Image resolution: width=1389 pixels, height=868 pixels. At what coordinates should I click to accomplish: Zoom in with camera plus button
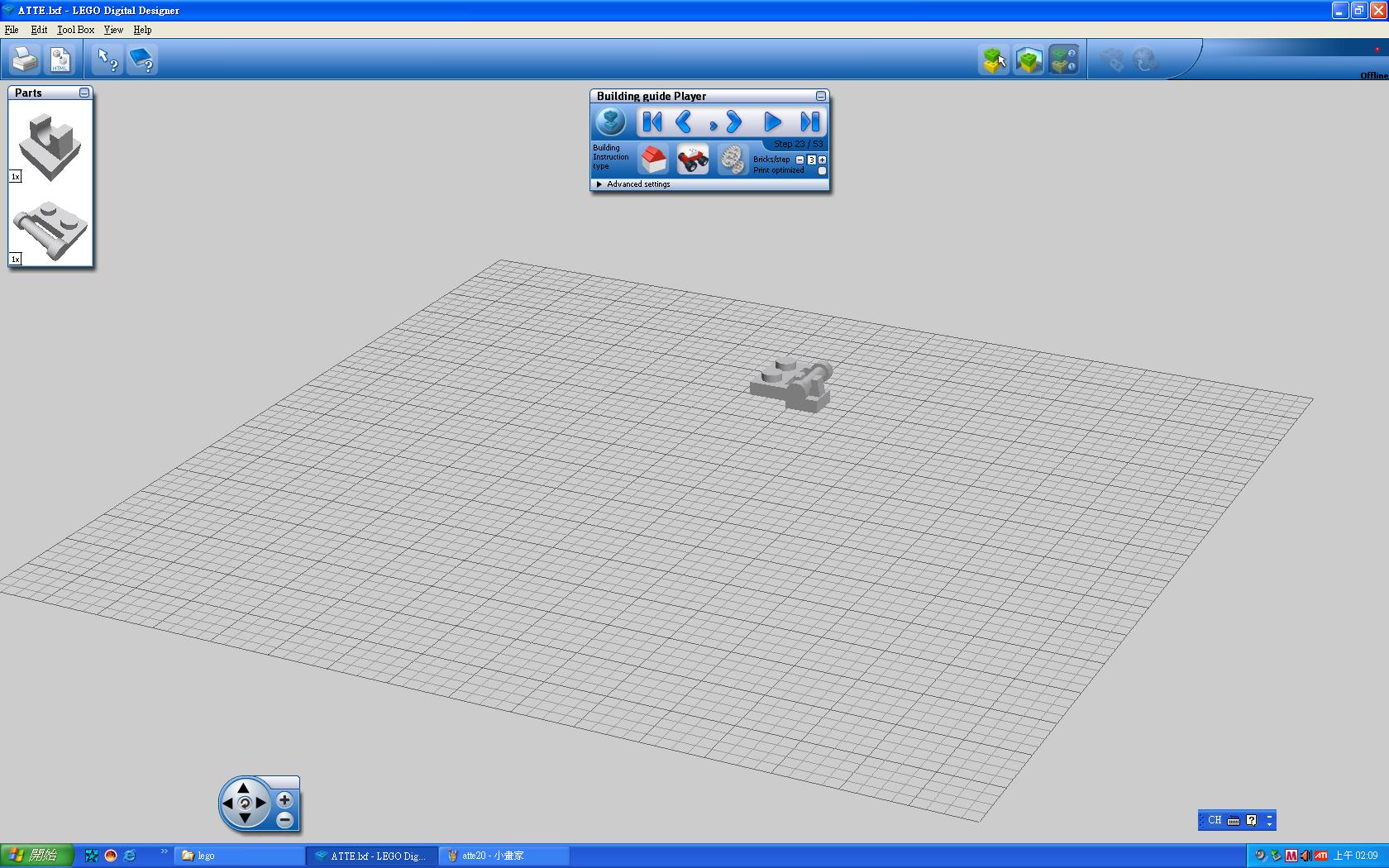(x=284, y=799)
